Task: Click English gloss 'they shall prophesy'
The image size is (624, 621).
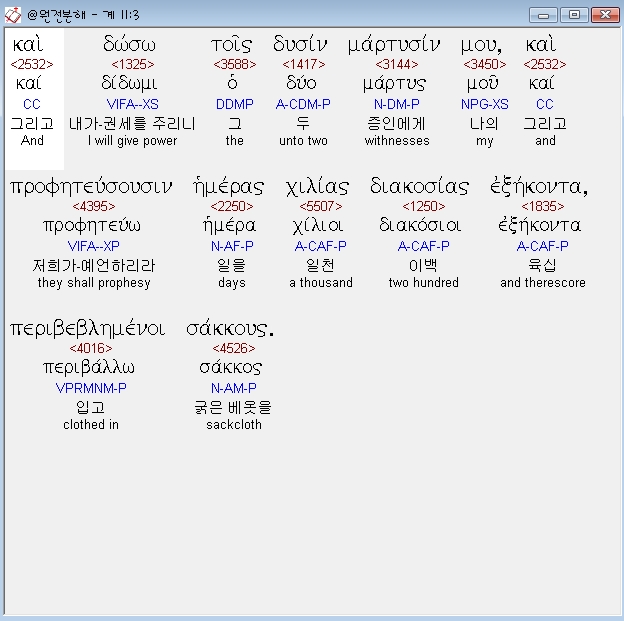Action: (x=94, y=283)
